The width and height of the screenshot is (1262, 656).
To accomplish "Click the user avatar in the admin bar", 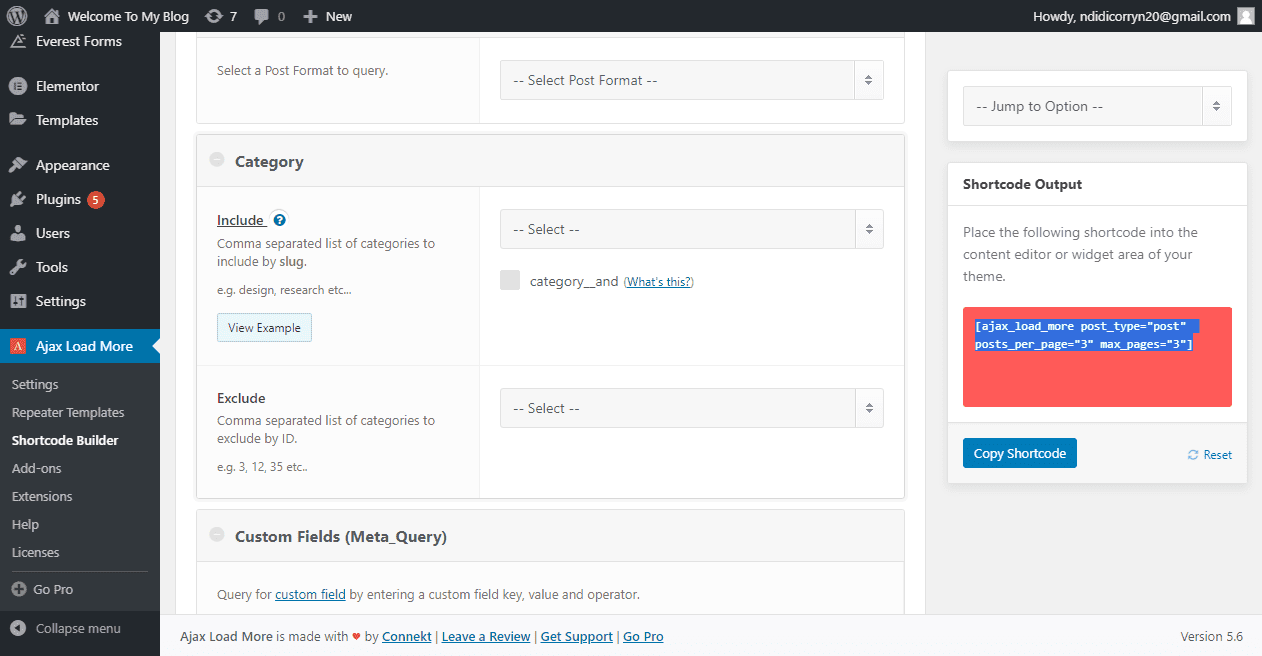I will (x=1245, y=16).
